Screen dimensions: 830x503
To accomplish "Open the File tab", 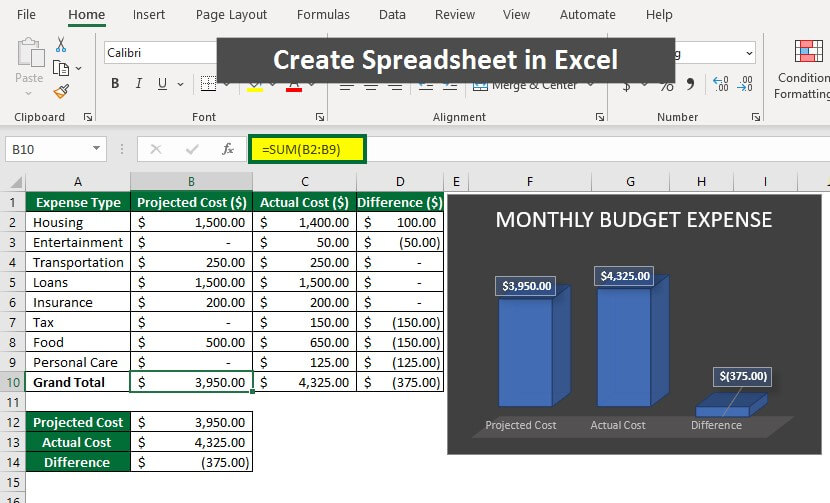I will click(x=26, y=15).
